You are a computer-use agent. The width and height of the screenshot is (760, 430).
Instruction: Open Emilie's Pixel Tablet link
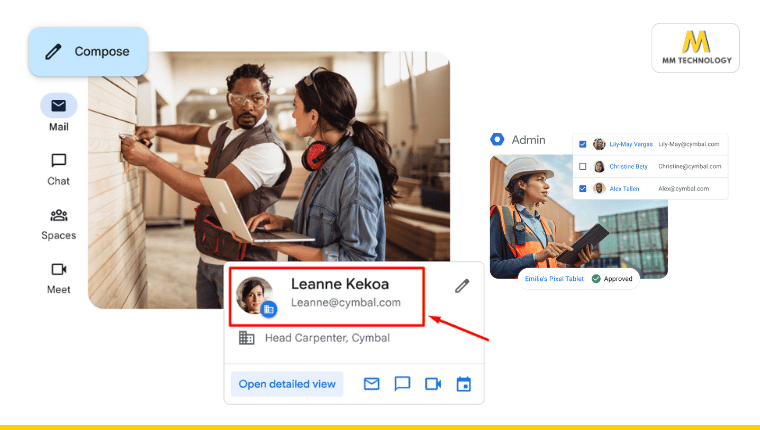click(554, 279)
